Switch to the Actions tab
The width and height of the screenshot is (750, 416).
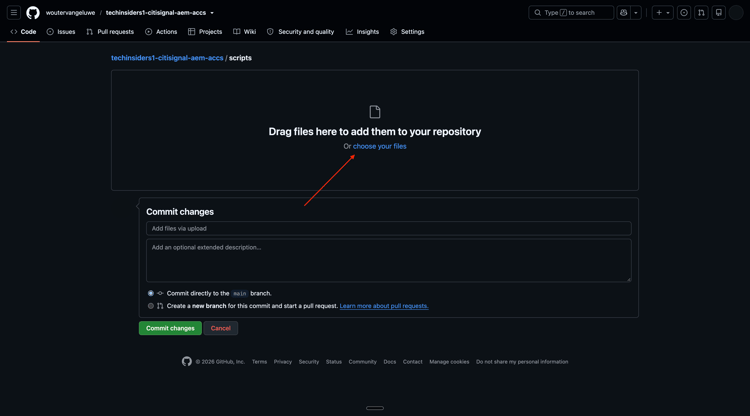(x=161, y=32)
